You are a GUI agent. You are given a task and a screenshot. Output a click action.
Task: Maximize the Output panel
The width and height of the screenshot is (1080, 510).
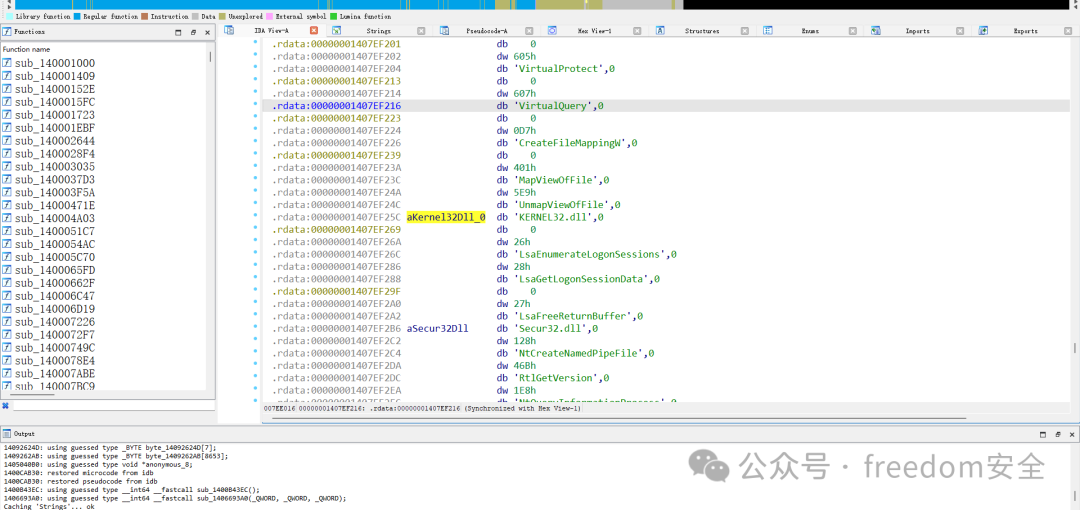coord(1044,435)
